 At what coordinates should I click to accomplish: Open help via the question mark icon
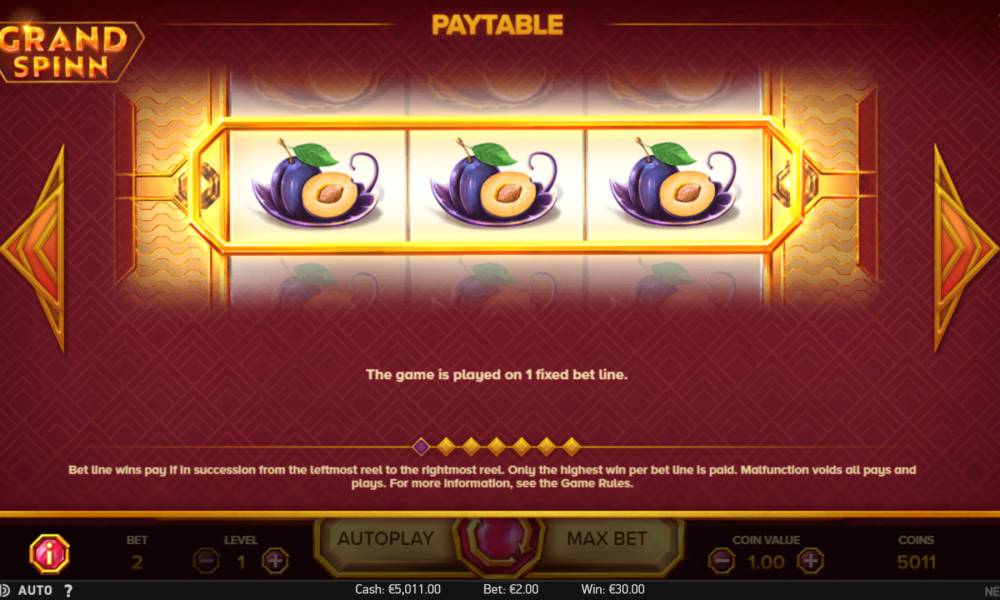(x=68, y=590)
